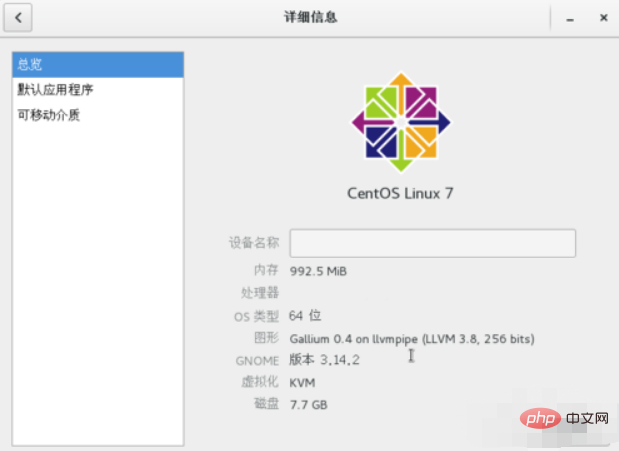Image resolution: width=619 pixels, height=451 pixels.
Task: Click the Gallium 0.4 on llvmpipe graphics text
Action: [411, 339]
